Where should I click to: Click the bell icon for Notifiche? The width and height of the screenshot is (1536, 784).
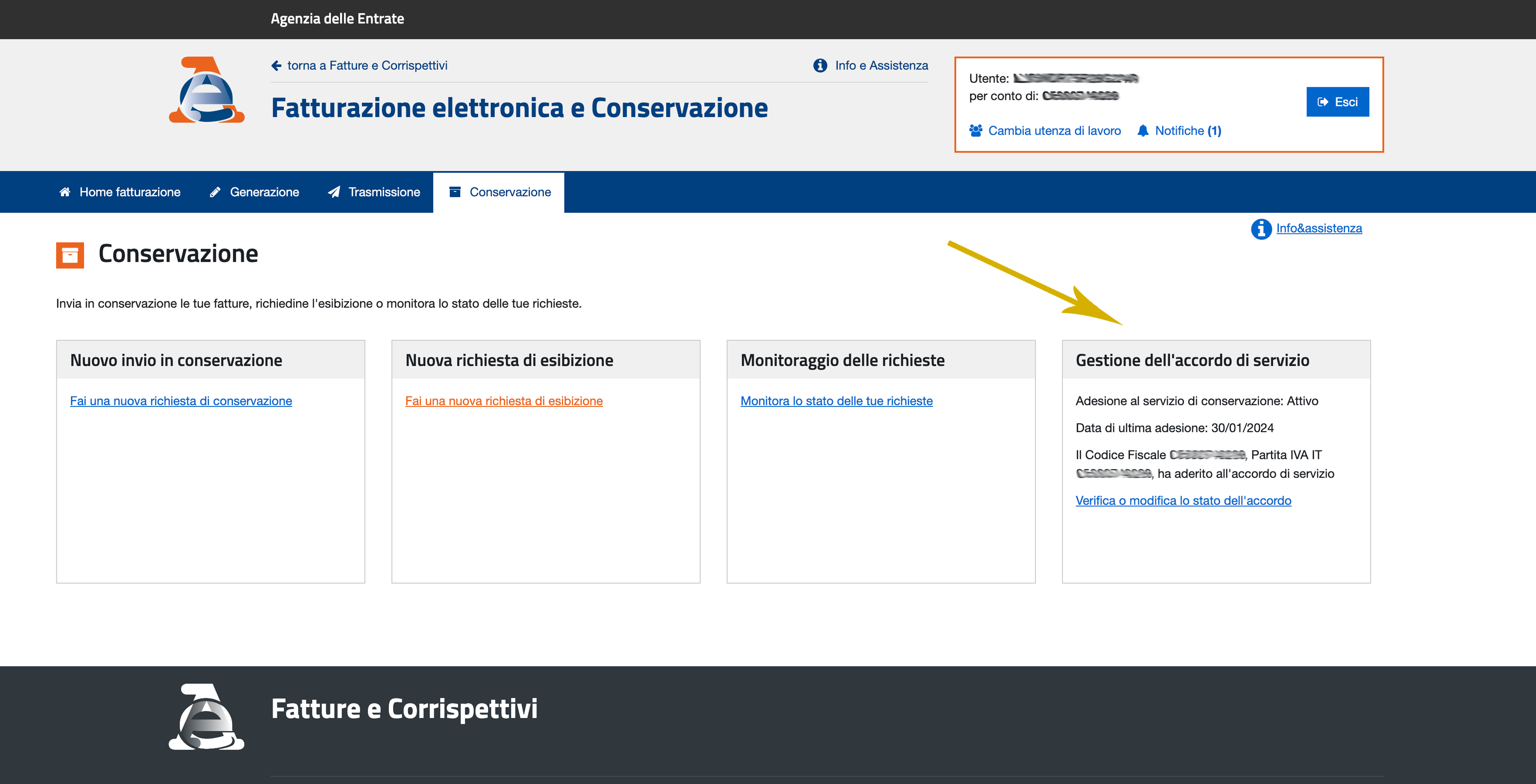tap(1143, 130)
